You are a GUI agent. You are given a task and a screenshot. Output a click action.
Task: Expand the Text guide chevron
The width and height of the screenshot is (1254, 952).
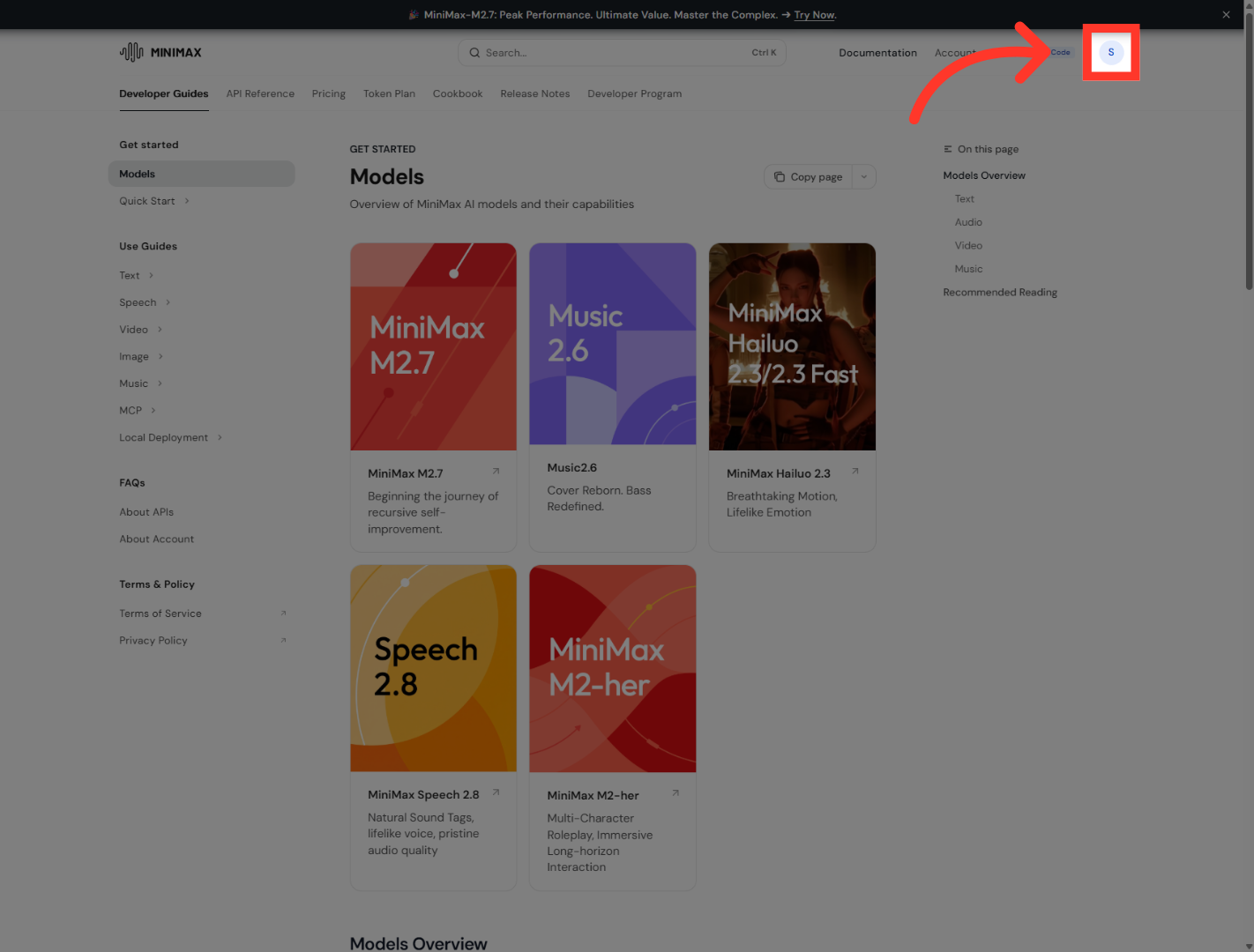(x=151, y=275)
